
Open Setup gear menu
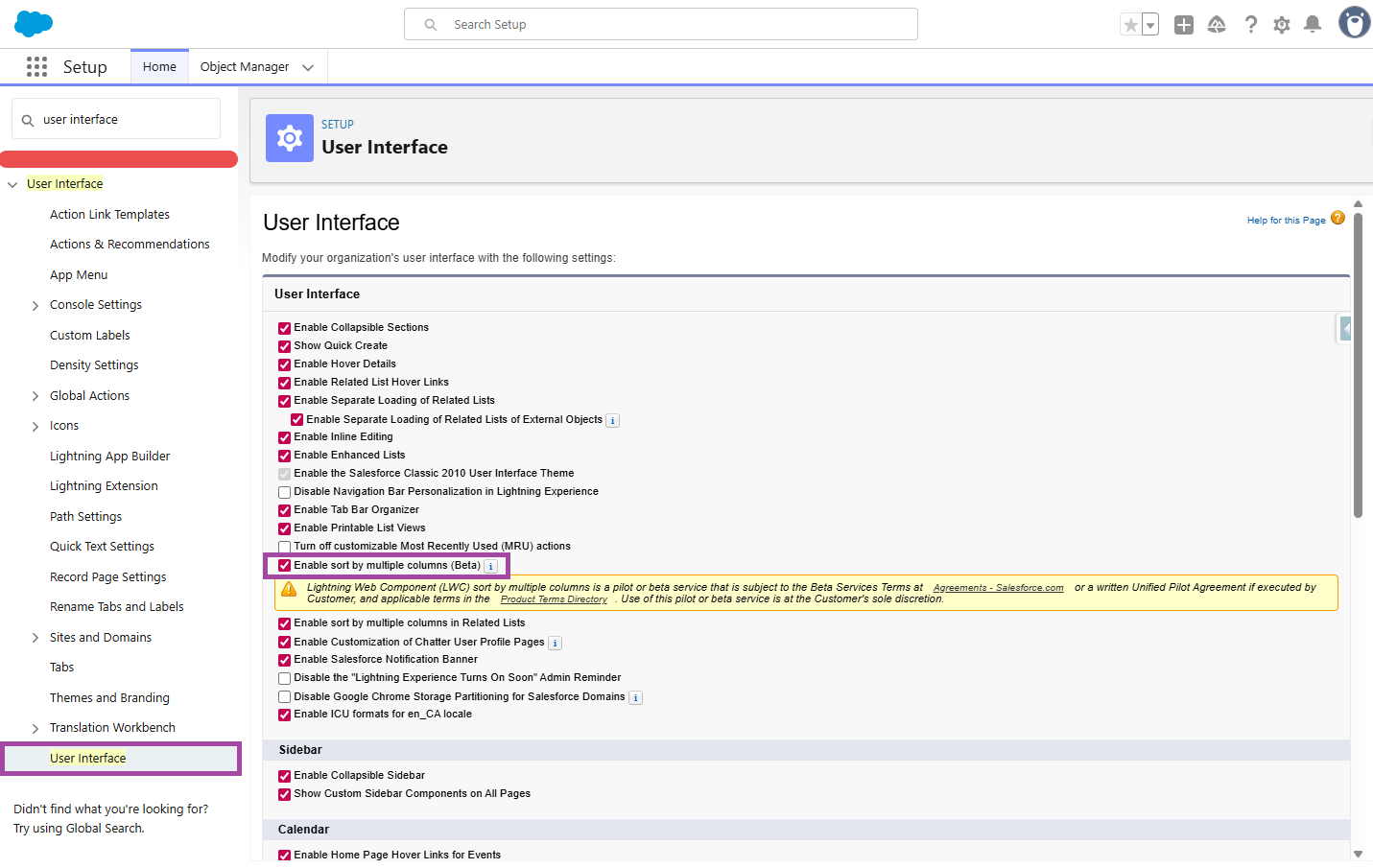1281,24
